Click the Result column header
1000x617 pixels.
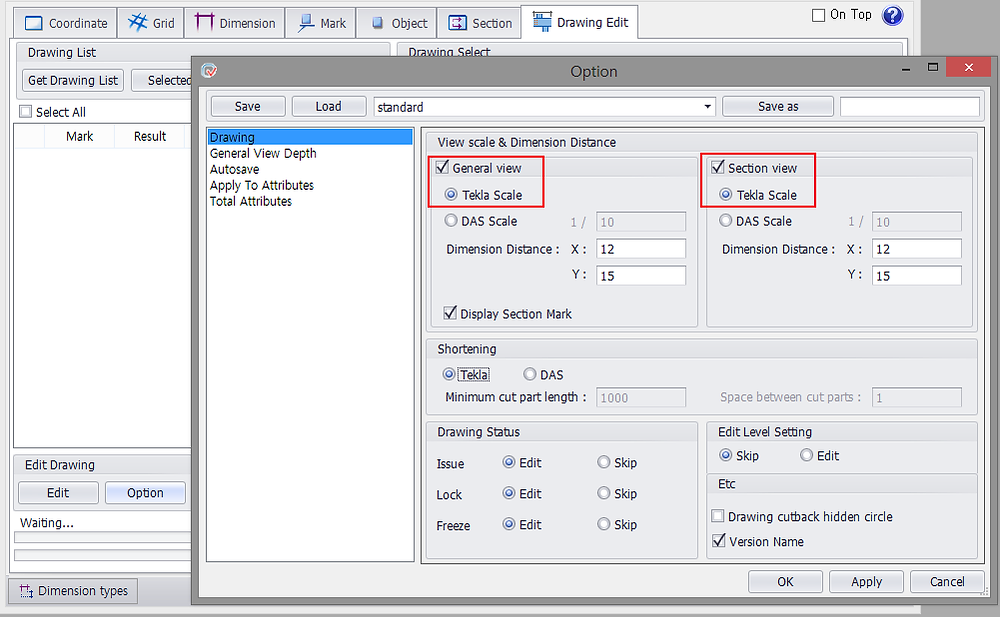tap(150, 136)
